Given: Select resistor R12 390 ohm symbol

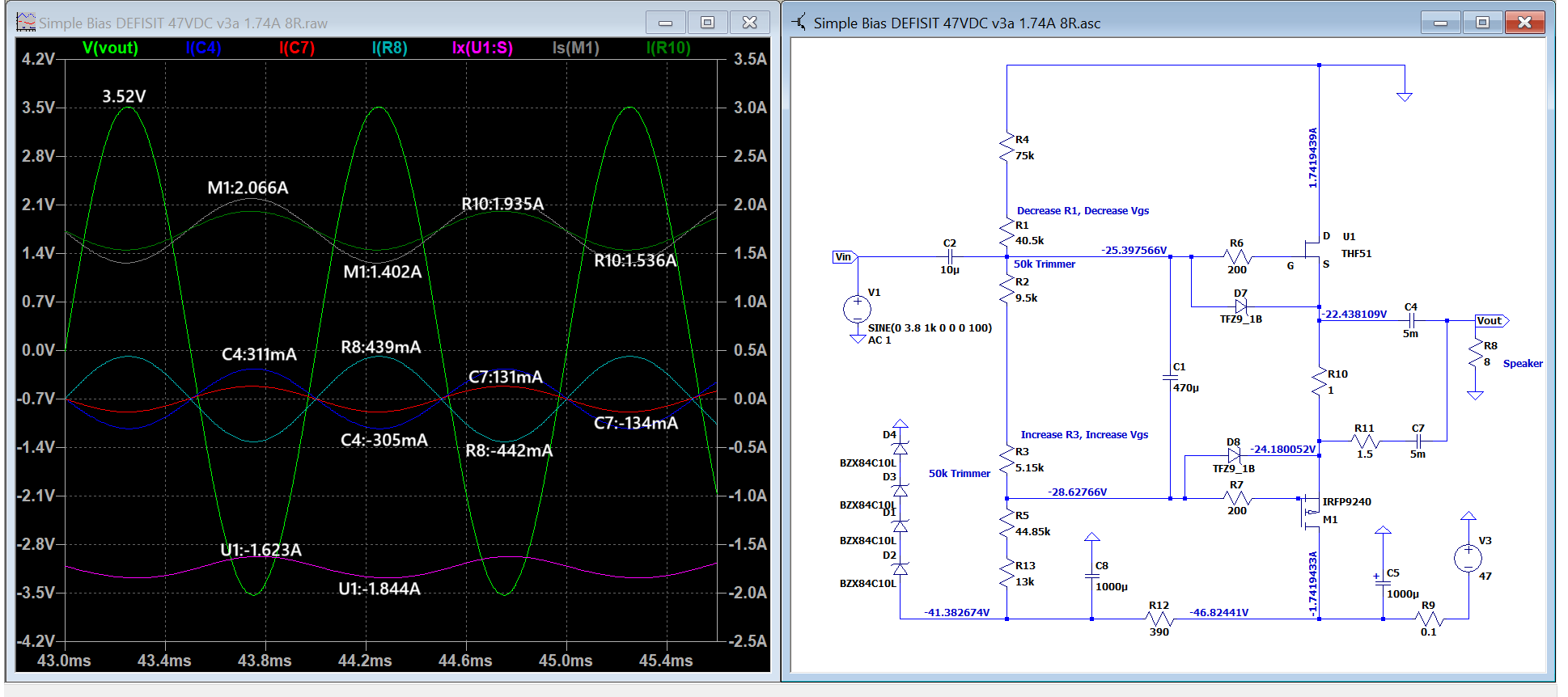Looking at the screenshot, I should tap(1160, 619).
